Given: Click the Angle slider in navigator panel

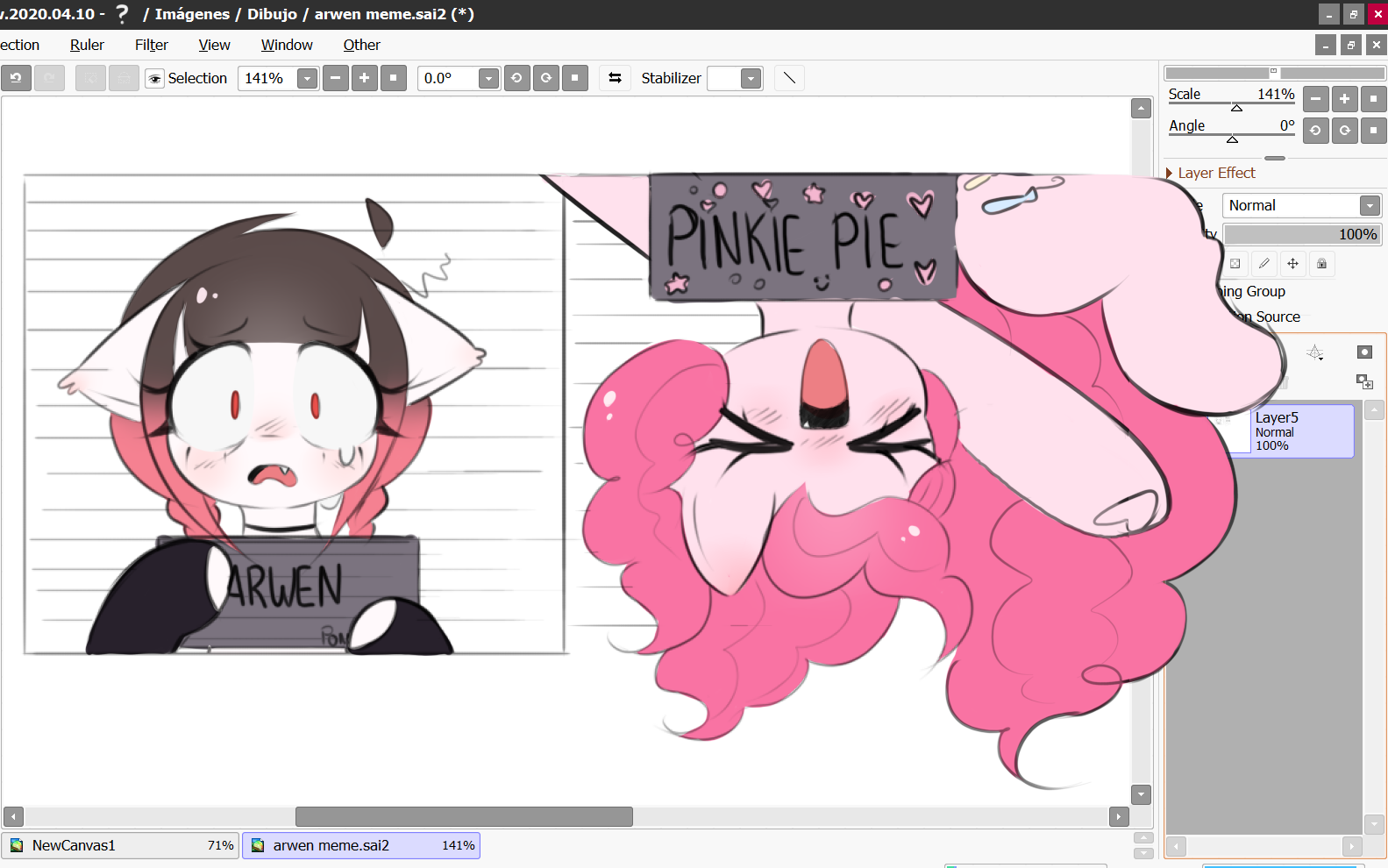Looking at the screenshot, I should point(1232,136).
